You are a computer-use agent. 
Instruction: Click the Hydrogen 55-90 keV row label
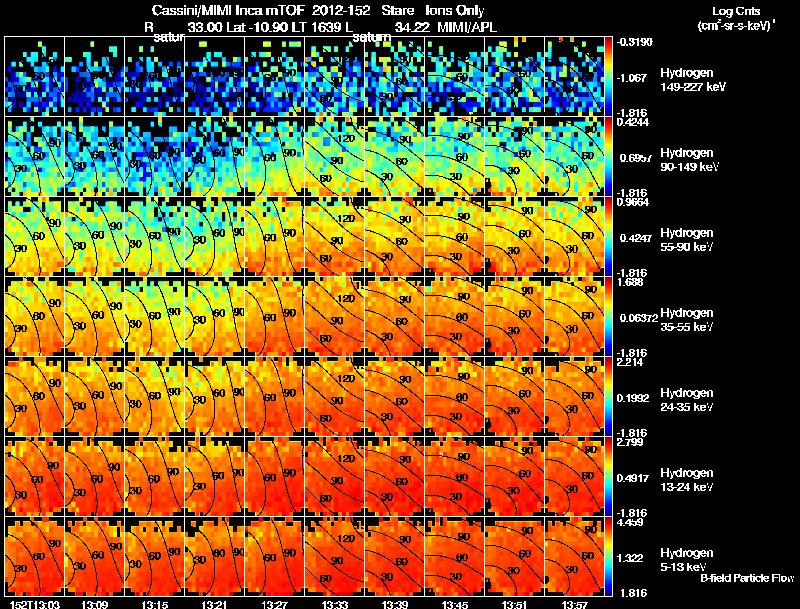(x=687, y=240)
